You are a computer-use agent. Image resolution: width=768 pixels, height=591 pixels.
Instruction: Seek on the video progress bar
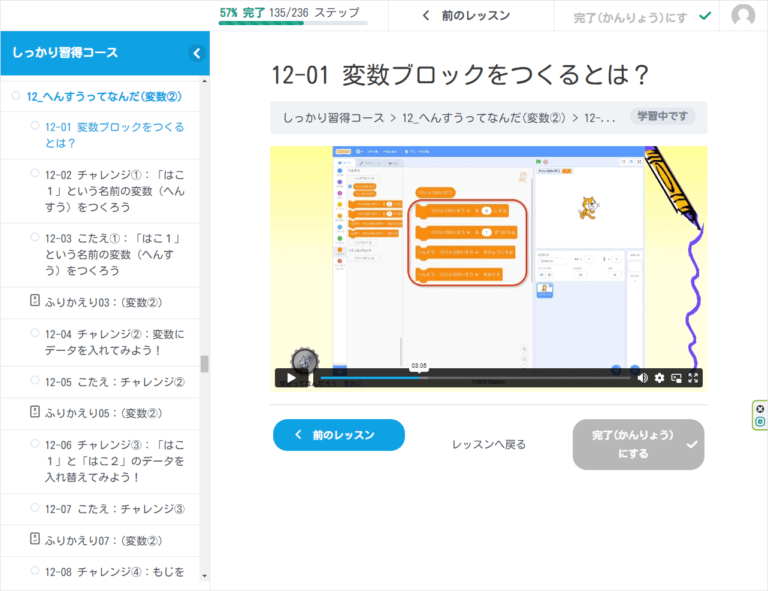pyautogui.click(x=470, y=378)
